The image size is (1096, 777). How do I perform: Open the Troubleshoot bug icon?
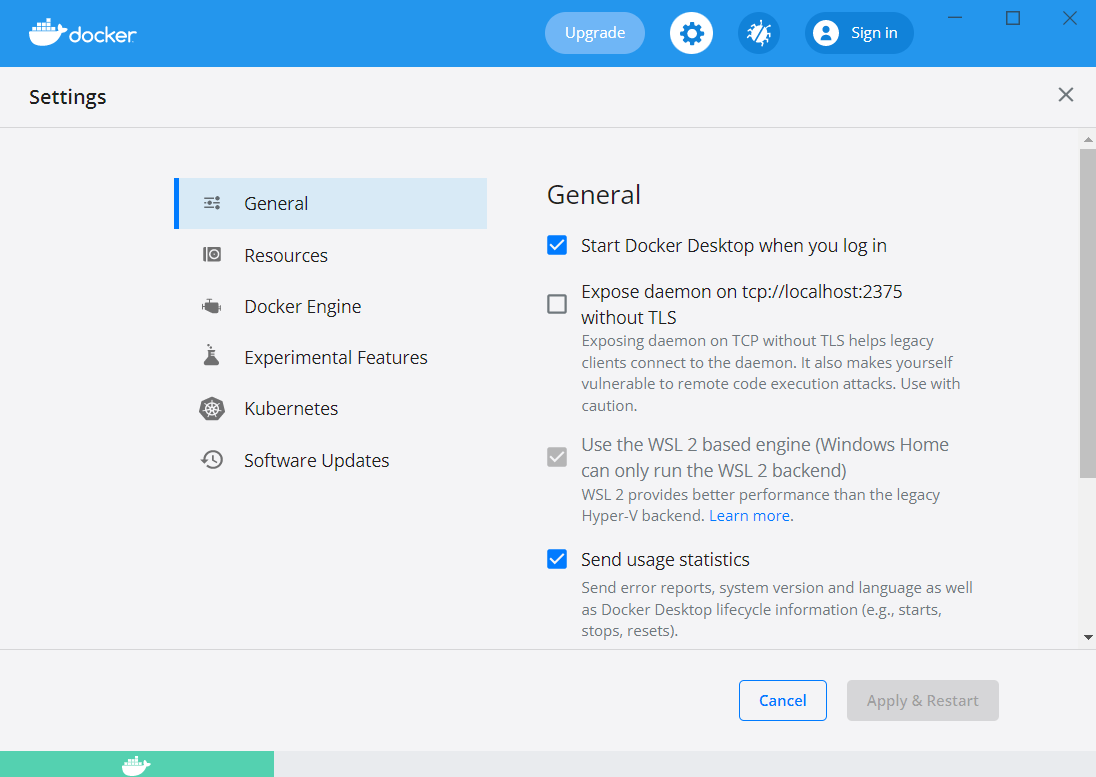(x=759, y=33)
